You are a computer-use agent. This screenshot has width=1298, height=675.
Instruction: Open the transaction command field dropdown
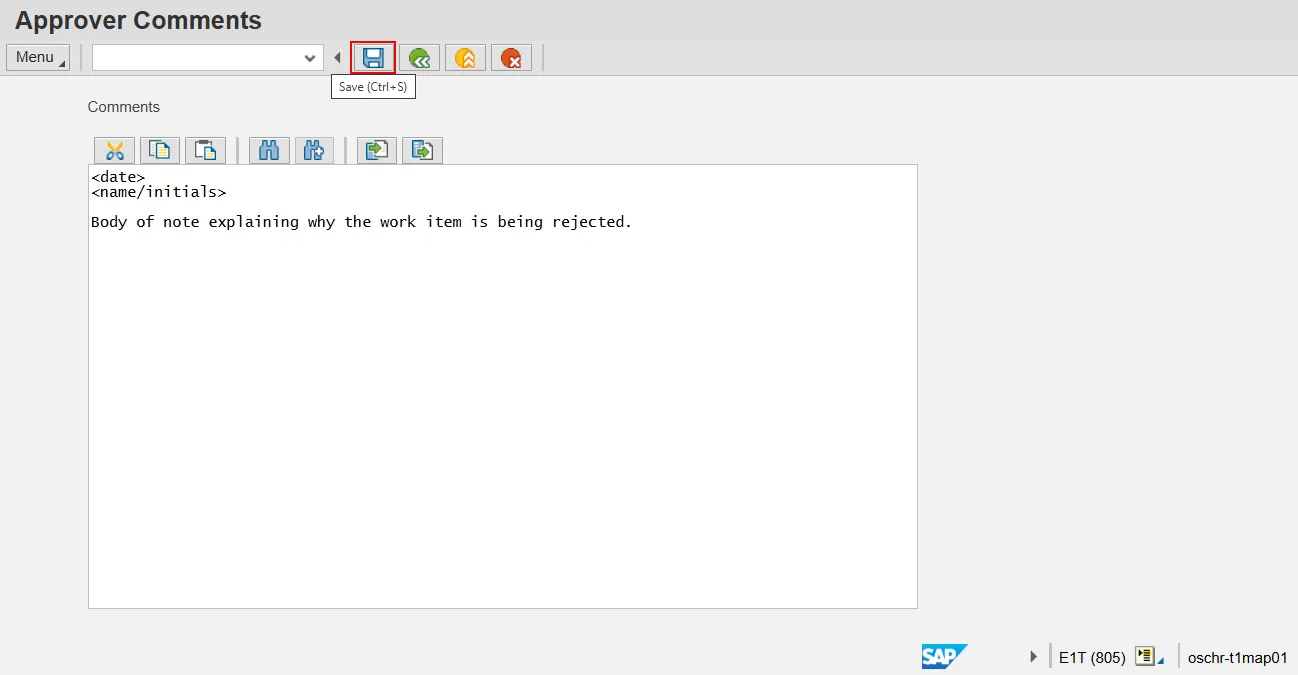click(310, 58)
